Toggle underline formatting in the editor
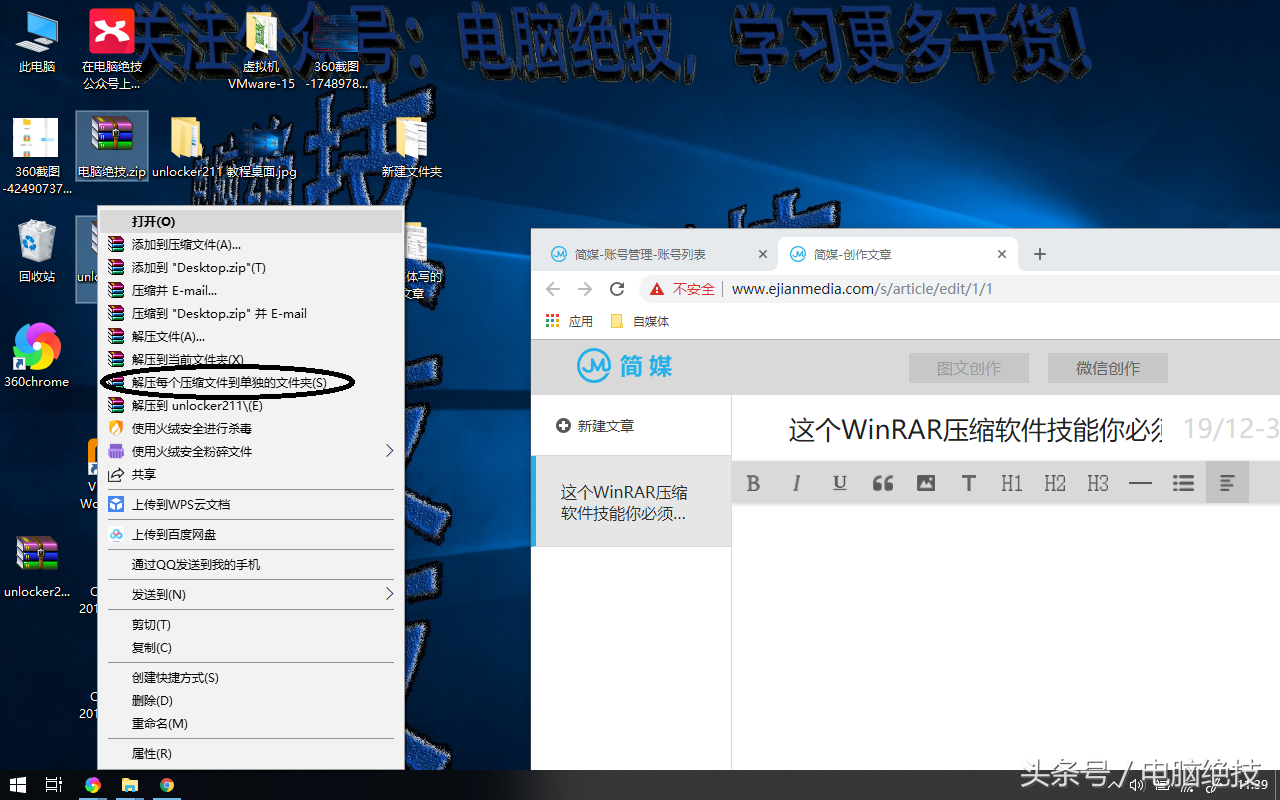 click(839, 483)
